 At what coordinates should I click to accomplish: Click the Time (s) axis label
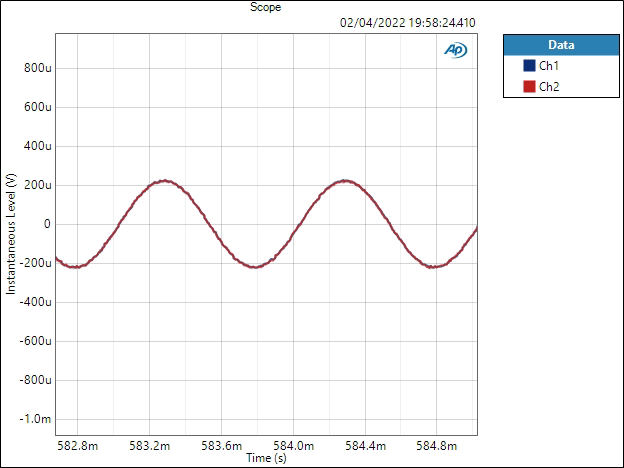coord(266,458)
